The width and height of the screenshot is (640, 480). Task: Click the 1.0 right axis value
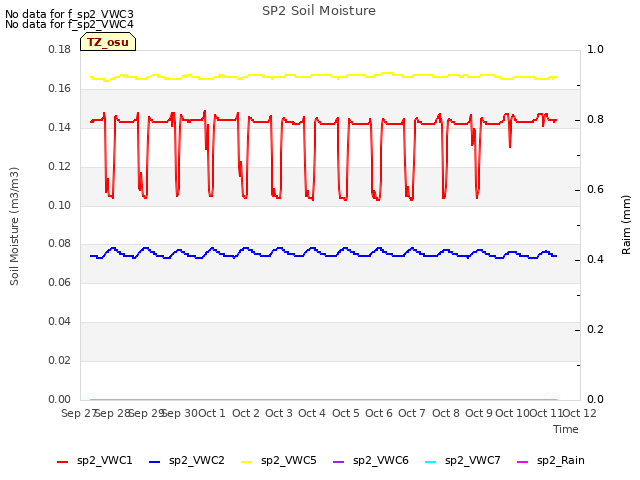pos(595,49)
